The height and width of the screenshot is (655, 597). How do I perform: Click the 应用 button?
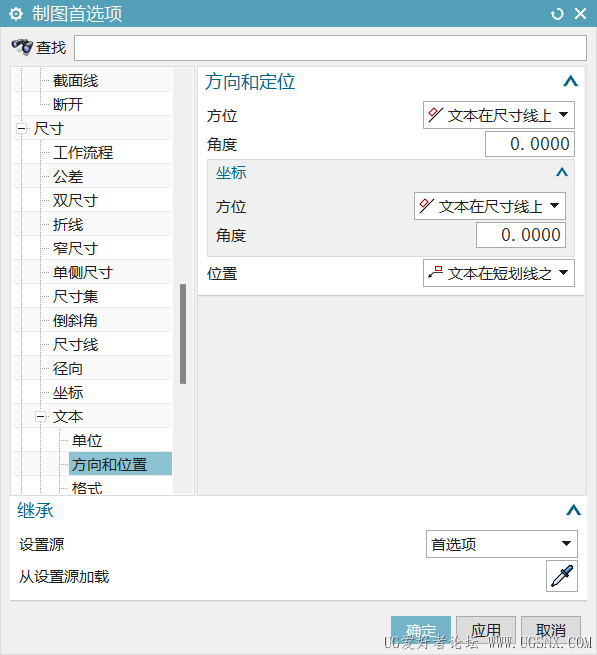[486, 631]
